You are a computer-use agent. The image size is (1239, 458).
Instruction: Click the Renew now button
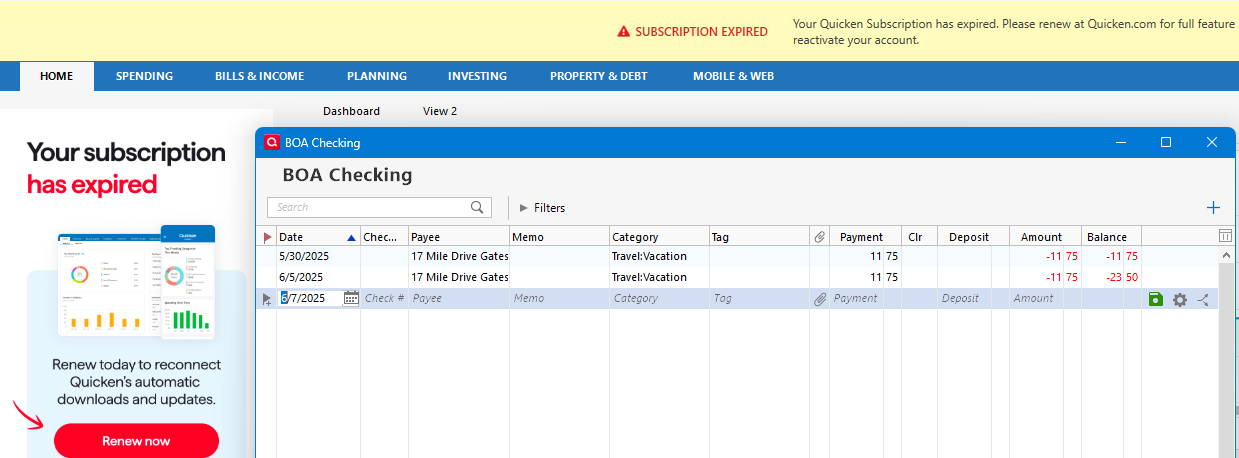coord(136,441)
